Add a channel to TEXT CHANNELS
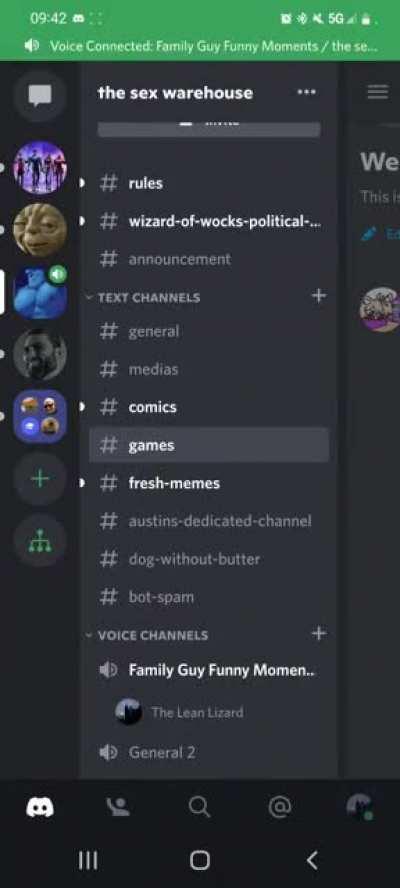 click(319, 295)
